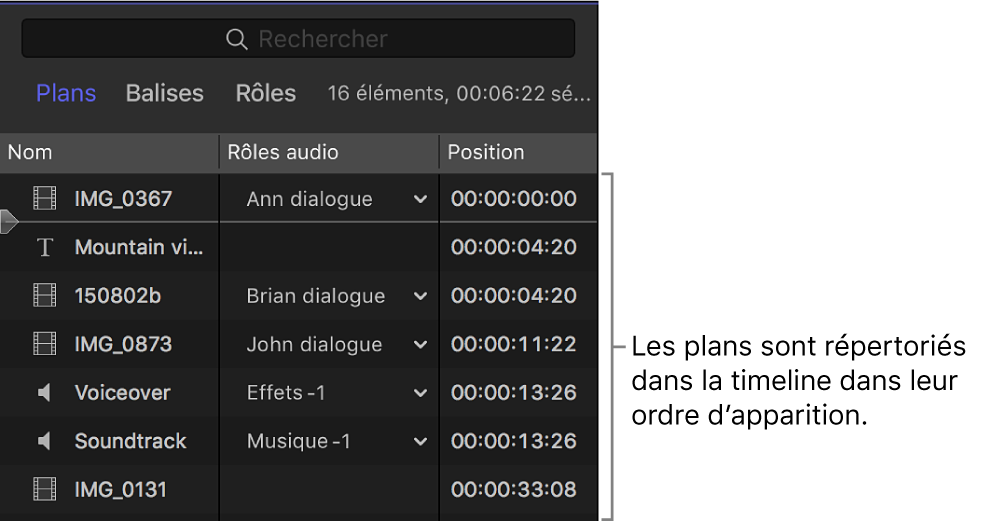This screenshot has width=1003, height=521.
Task: Click the filmstrip icon beside IMG_0873
Action: click(44, 345)
